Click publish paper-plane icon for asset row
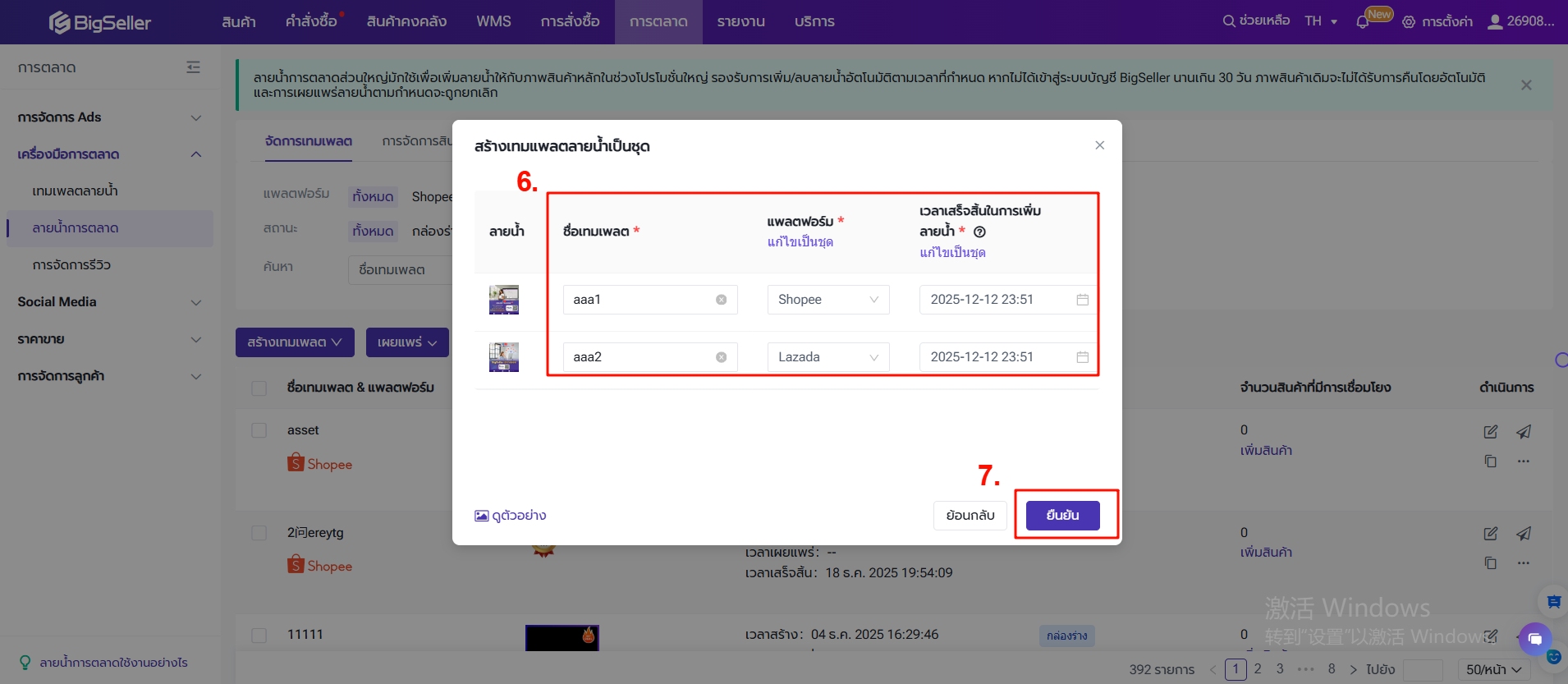Viewport: 1568px width, 684px height. pyautogui.click(x=1524, y=432)
